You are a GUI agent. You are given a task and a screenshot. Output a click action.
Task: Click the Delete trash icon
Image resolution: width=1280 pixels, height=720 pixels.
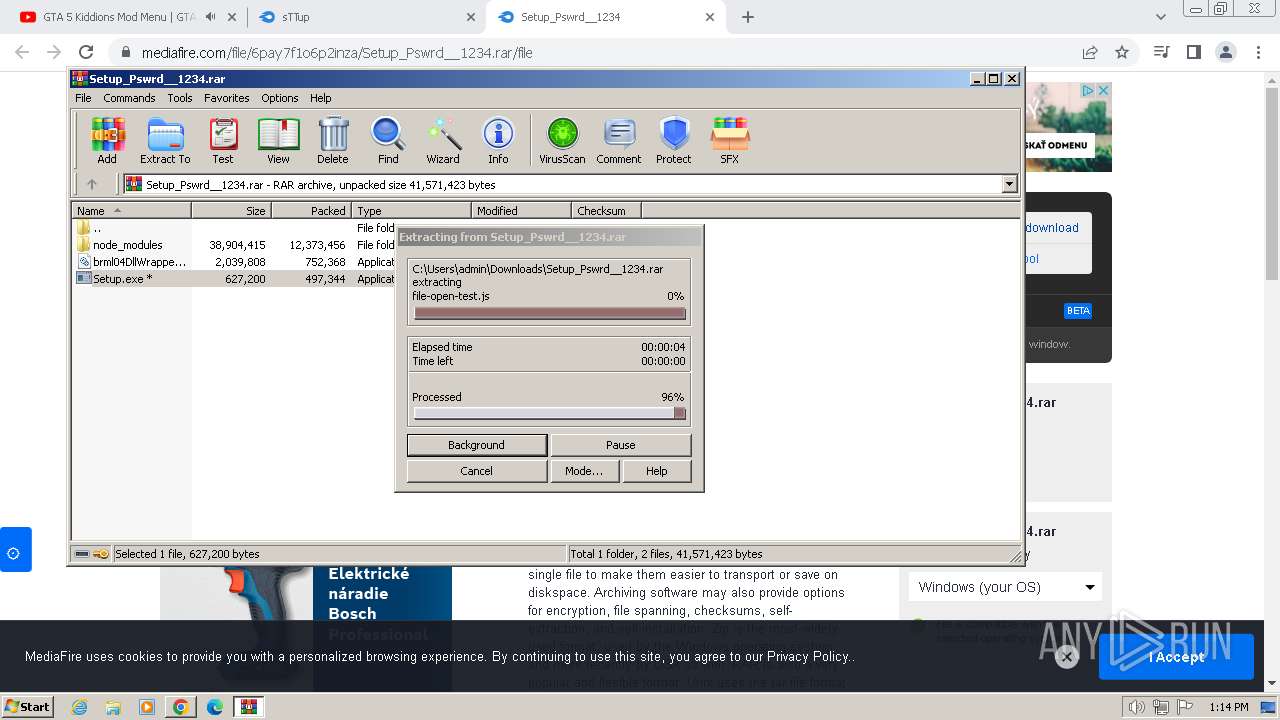pyautogui.click(x=333, y=141)
